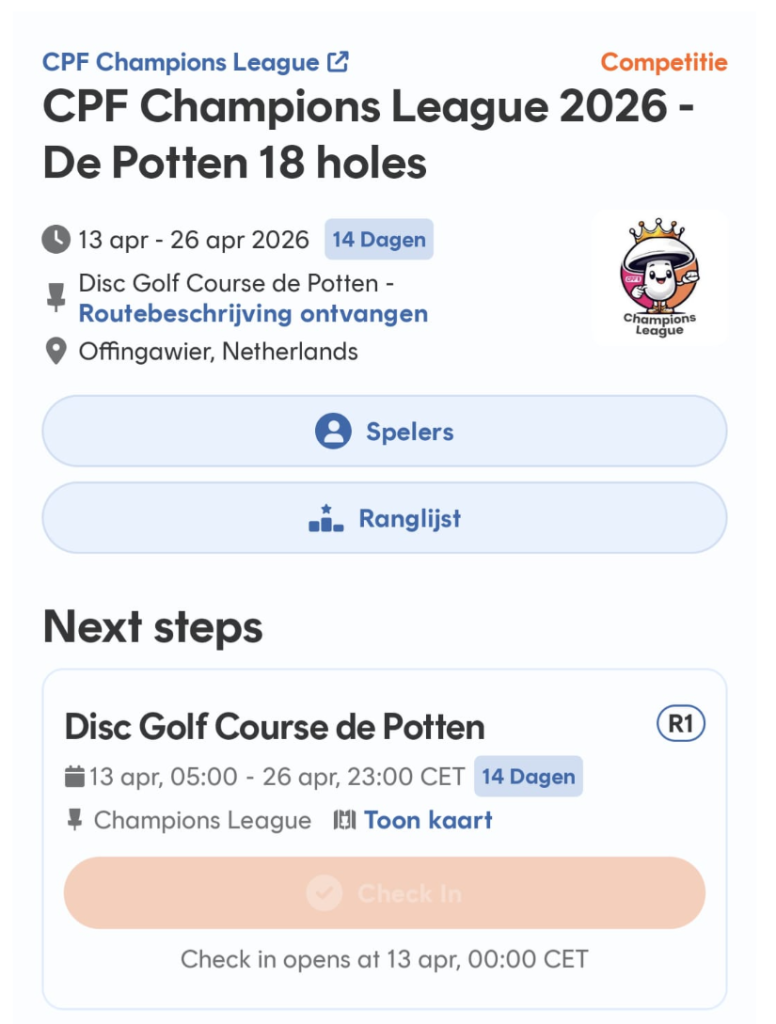Click the location marker icon near Offingawier
776x1024 pixels.
point(56,351)
